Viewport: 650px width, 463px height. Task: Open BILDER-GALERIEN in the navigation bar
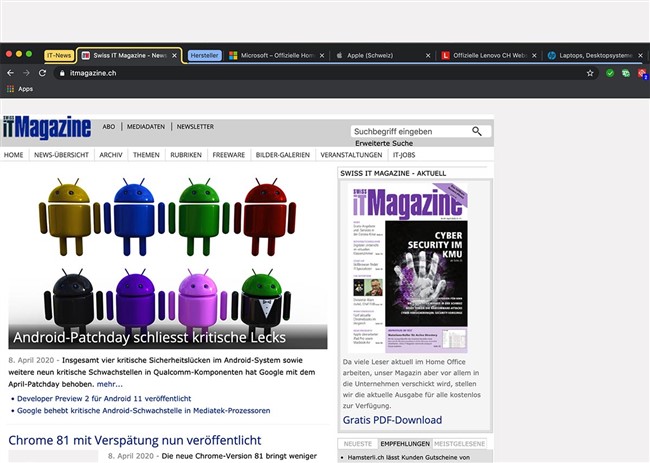[x=283, y=155]
